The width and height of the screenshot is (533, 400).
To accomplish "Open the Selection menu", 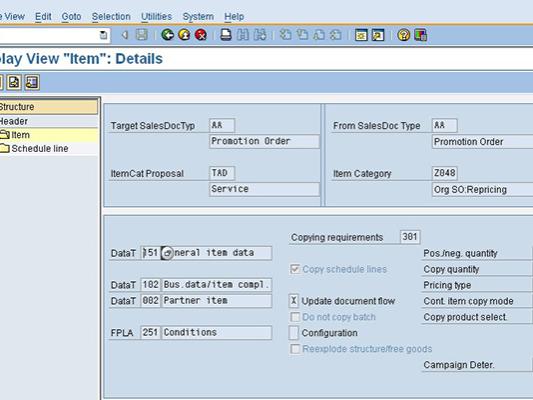I will tap(111, 16).
